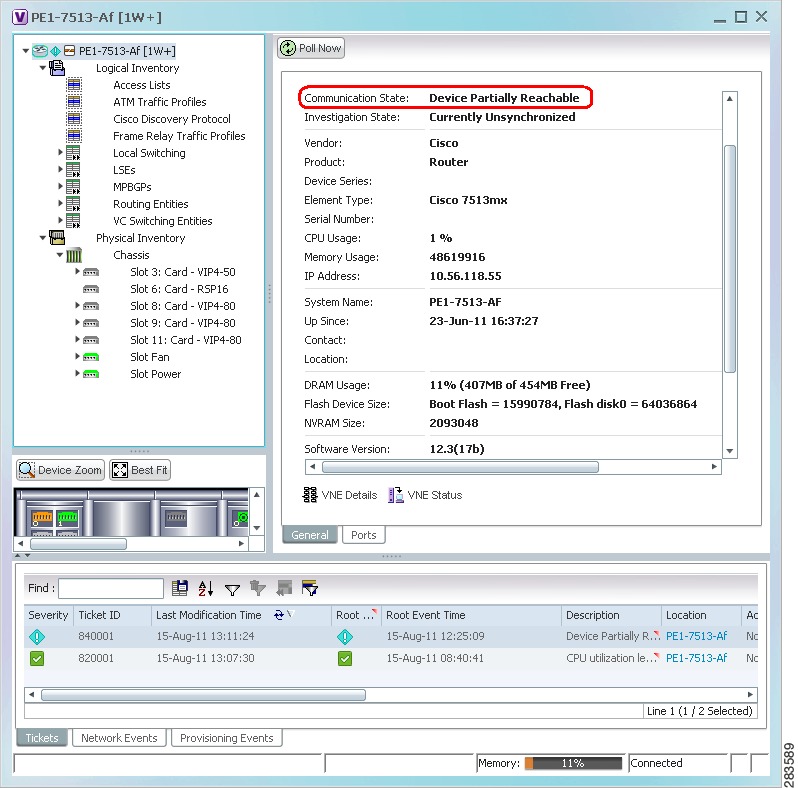Viewport: 798px width, 788px height.
Task: Click ticket table horizontal scrollbar thumb
Action: [203, 695]
